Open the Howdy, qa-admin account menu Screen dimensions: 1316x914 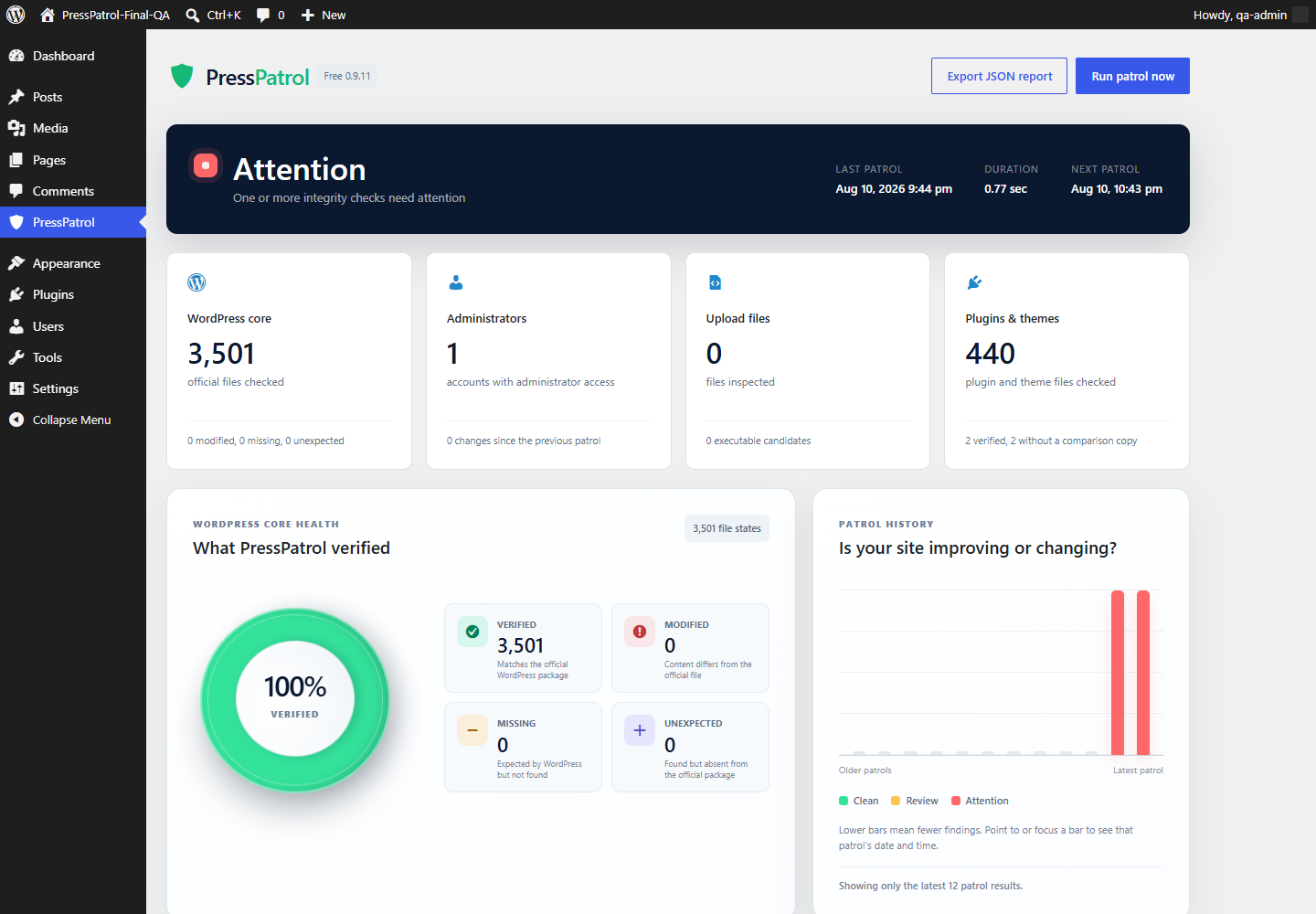(x=1250, y=15)
